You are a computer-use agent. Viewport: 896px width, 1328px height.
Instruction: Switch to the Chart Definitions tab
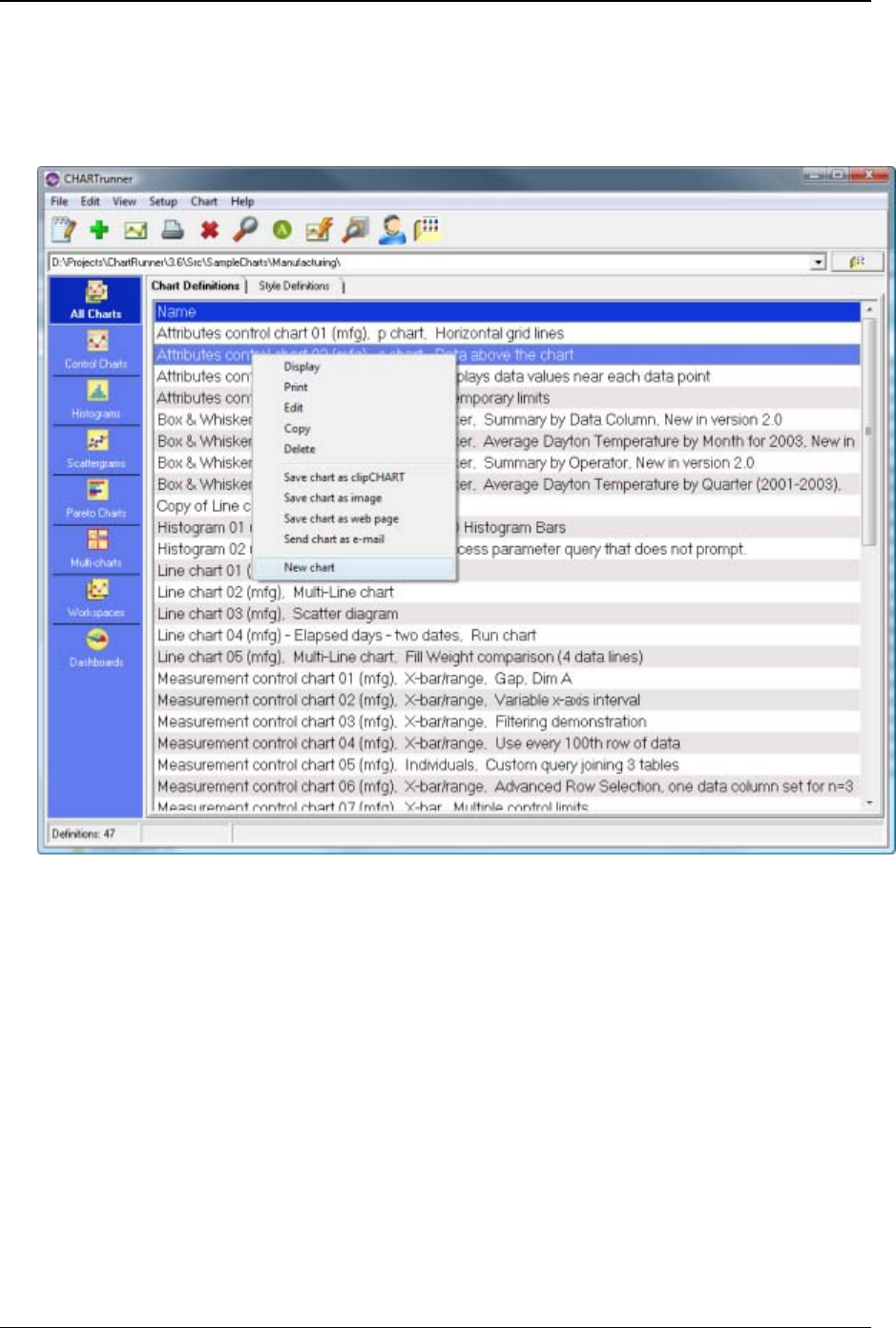tap(196, 285)
